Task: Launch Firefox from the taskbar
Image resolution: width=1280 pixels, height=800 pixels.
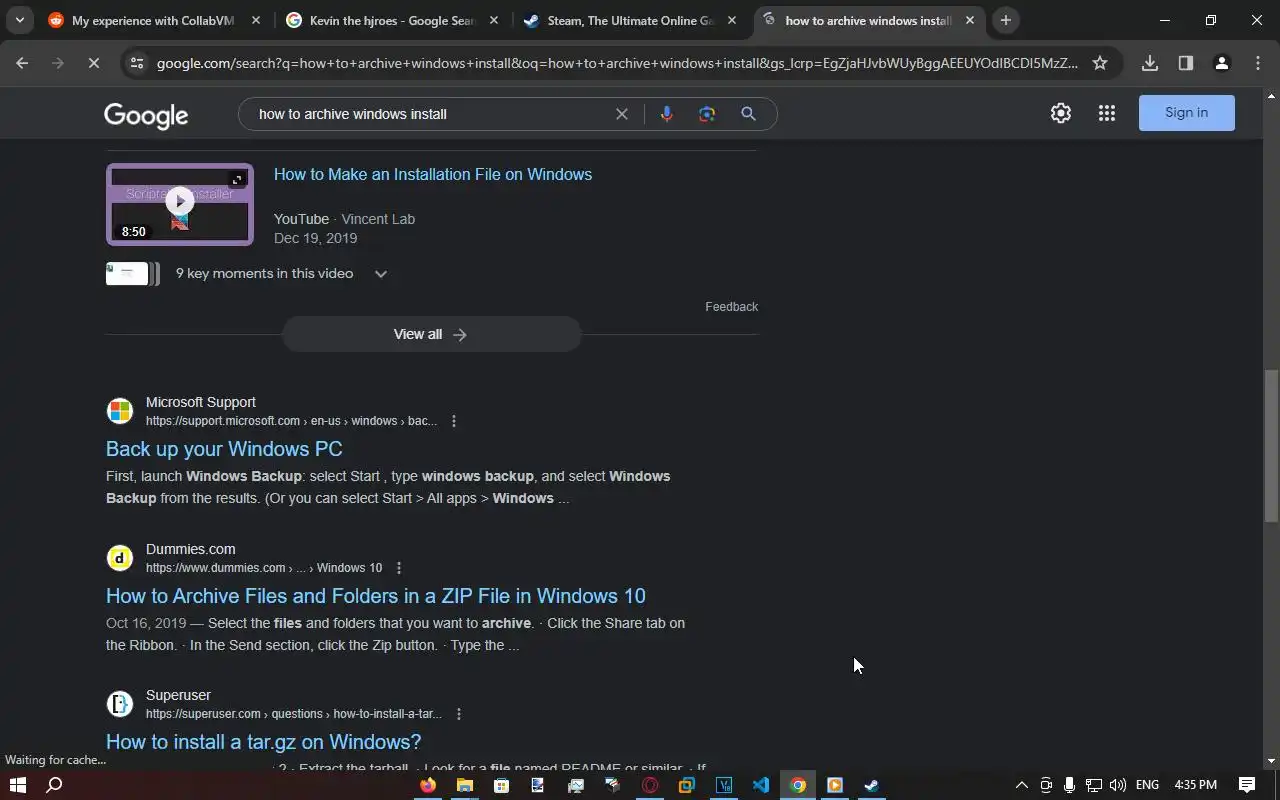Action: coord(428,785)
